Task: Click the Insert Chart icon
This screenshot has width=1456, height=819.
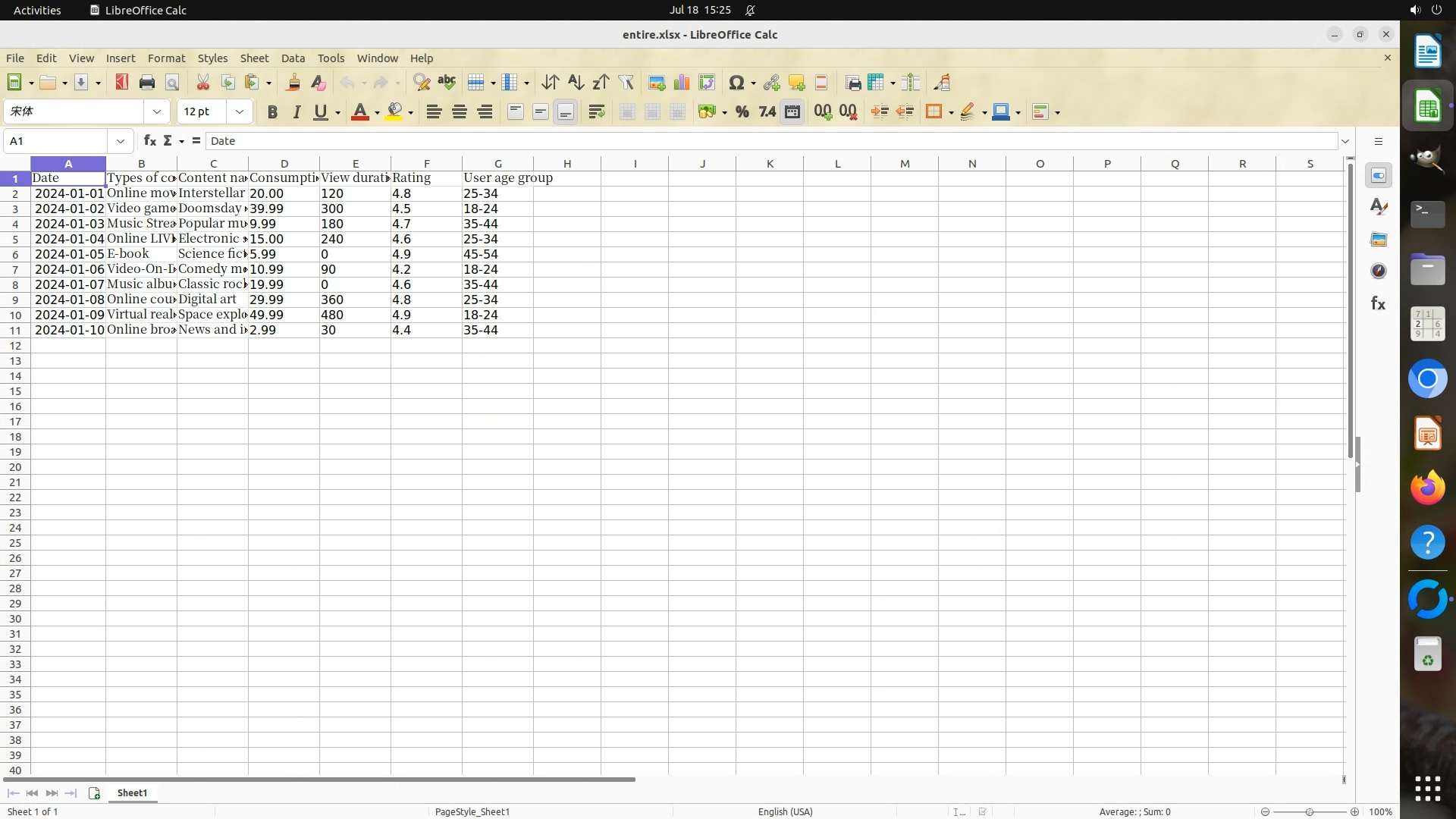Action: (682, 83)
